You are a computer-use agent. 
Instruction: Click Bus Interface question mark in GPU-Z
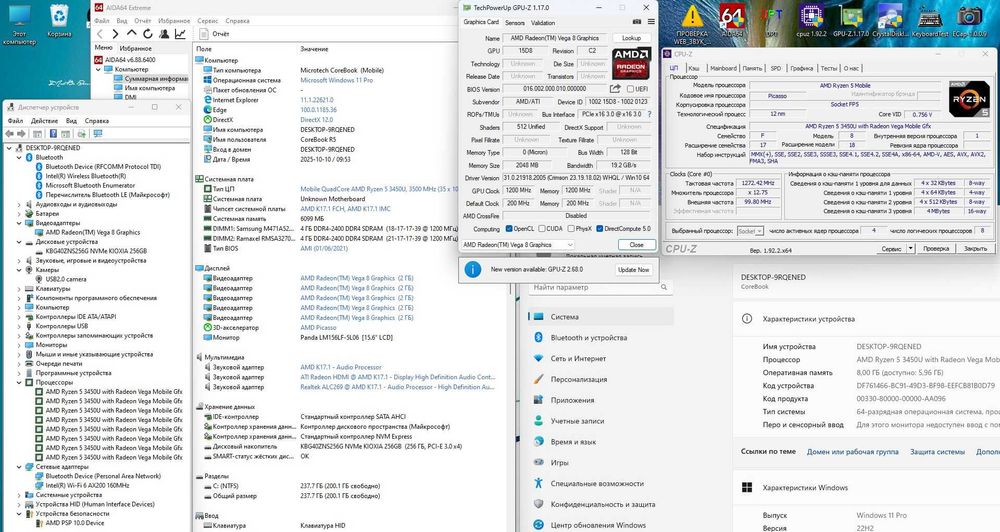point(649,114)
